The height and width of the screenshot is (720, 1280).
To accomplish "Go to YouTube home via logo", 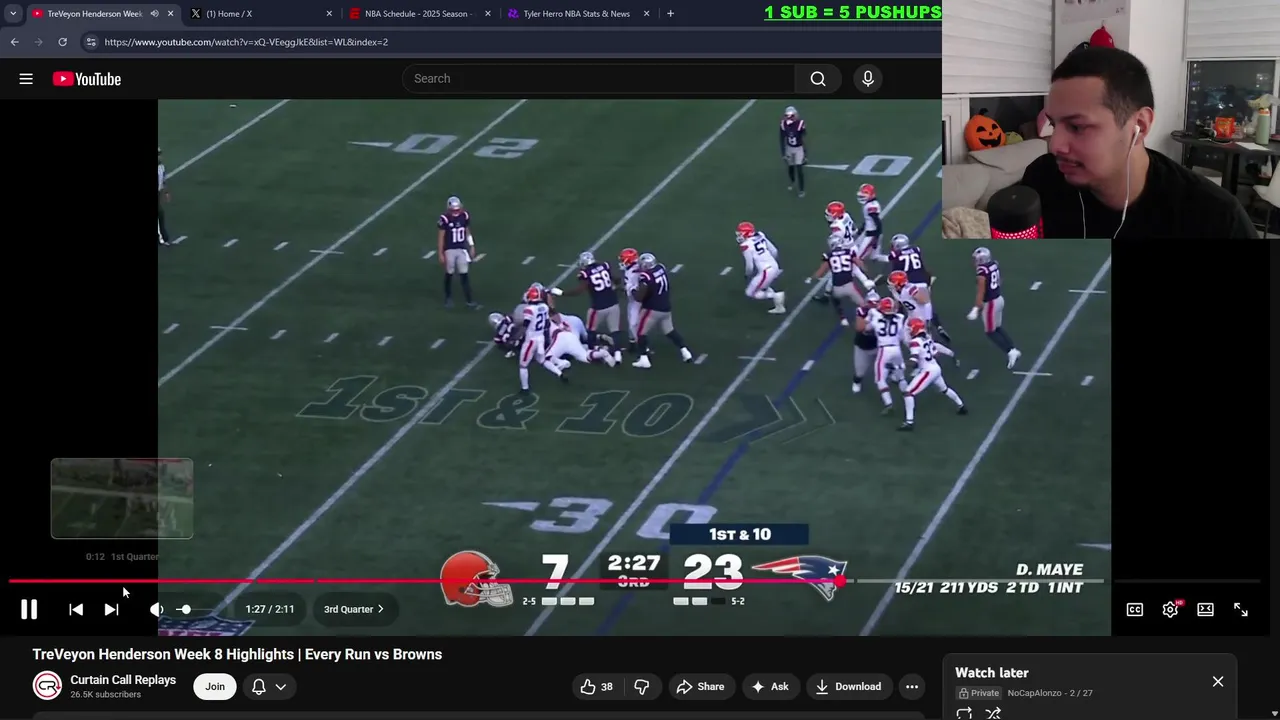I will (x=87, y=79).
